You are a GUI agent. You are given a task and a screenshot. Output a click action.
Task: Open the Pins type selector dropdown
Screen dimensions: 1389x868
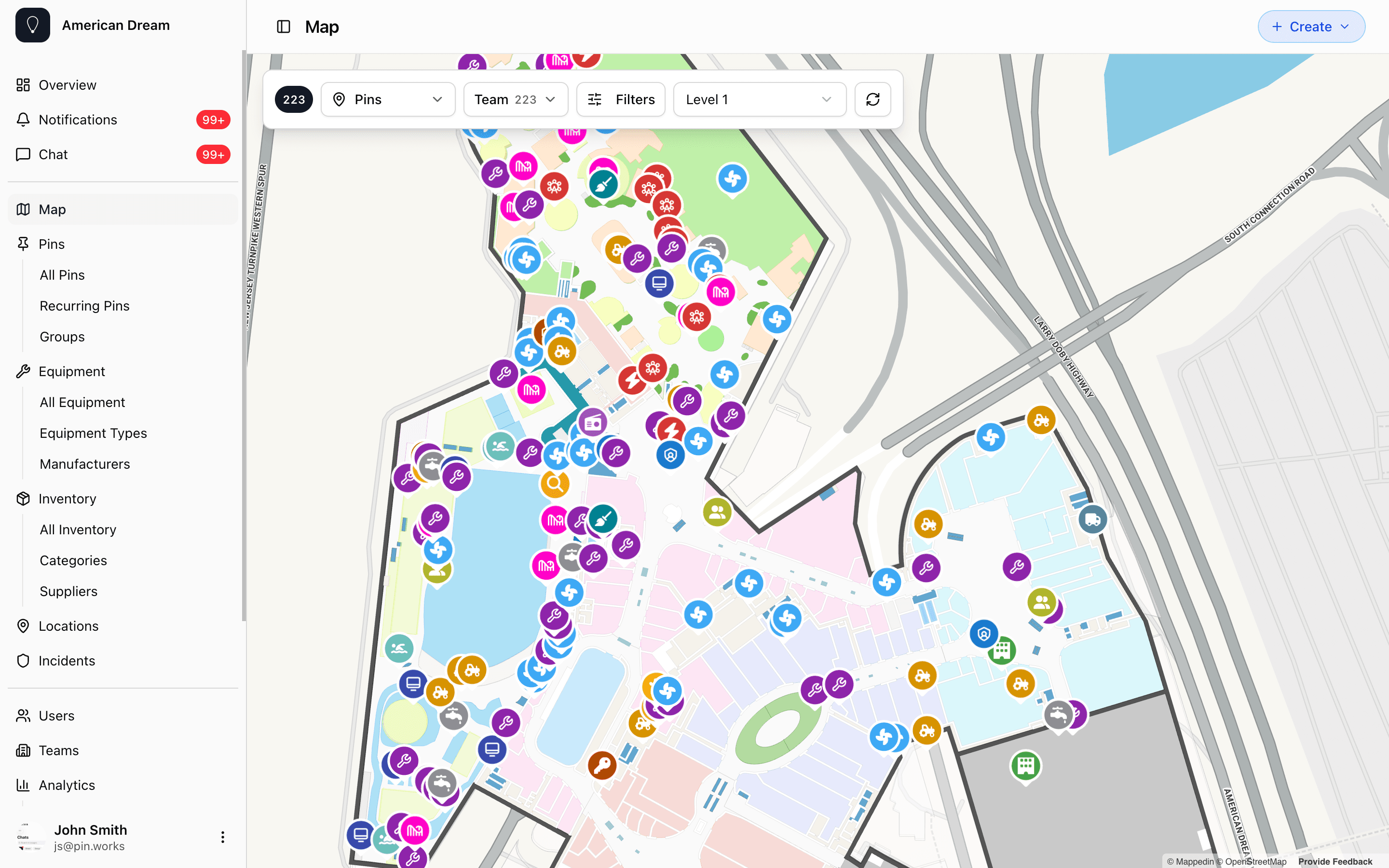coord(388,99)
